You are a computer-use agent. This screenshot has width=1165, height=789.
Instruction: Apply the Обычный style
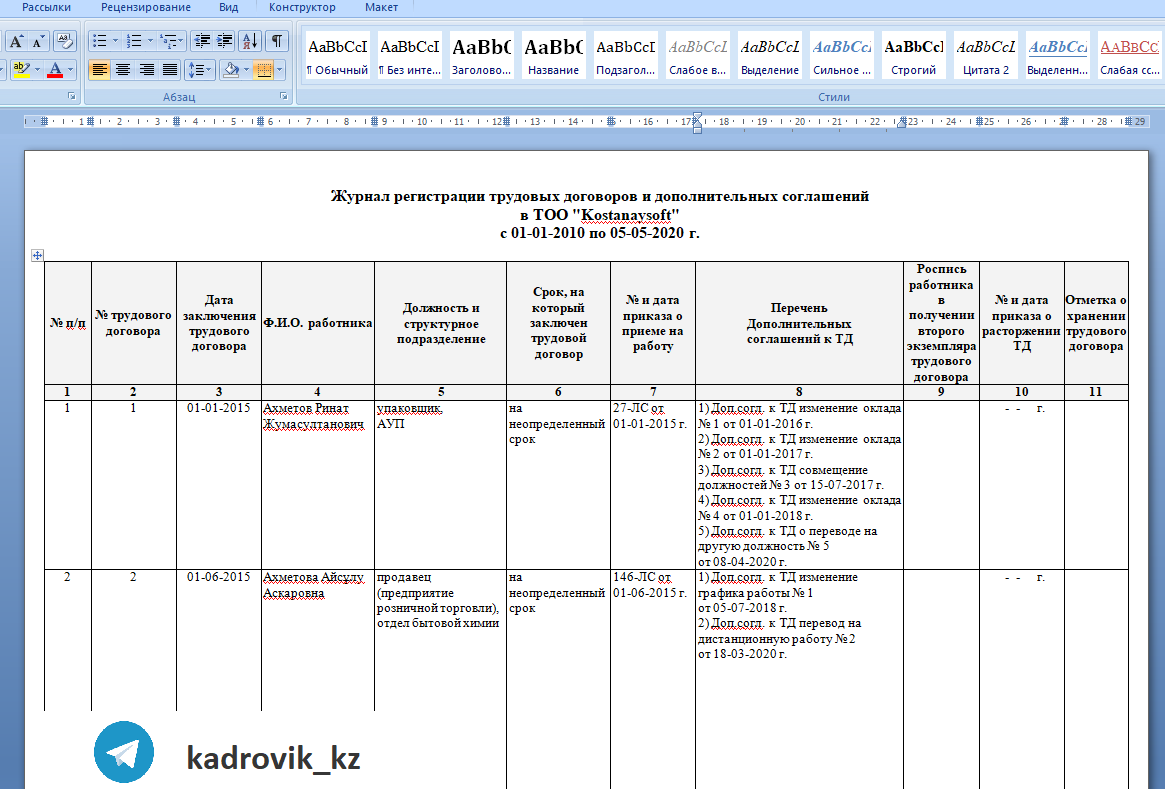click(x=337, y=56)
